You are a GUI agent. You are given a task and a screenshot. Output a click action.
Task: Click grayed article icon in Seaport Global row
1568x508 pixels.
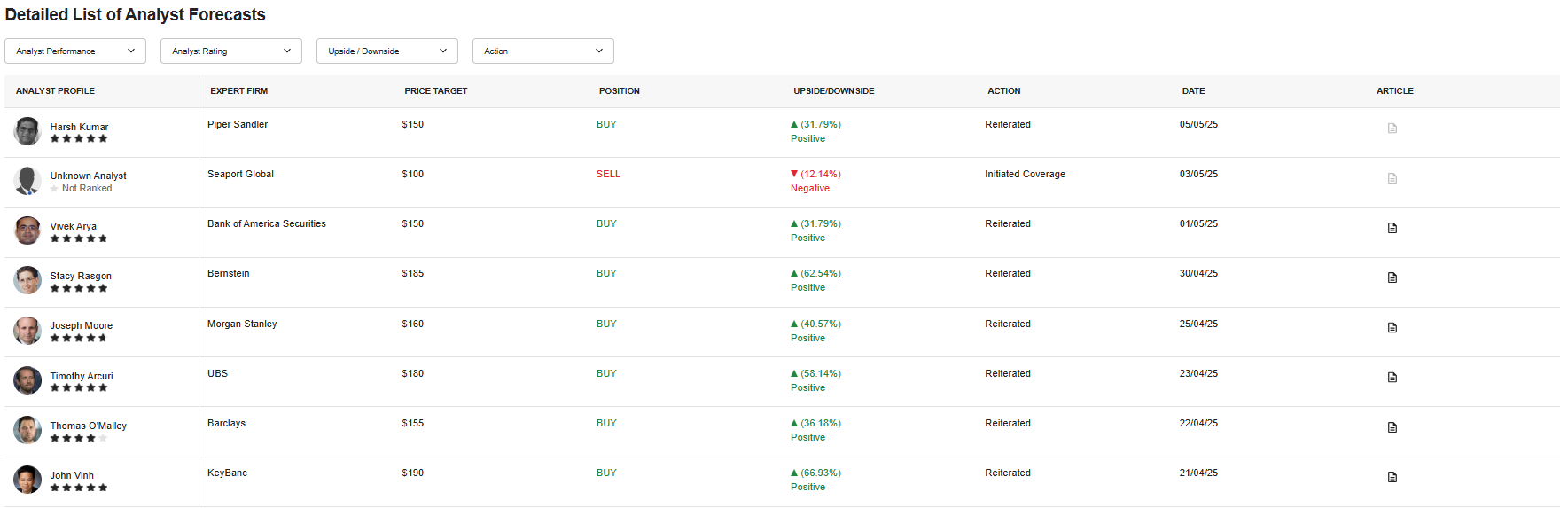click(1392, 178)
